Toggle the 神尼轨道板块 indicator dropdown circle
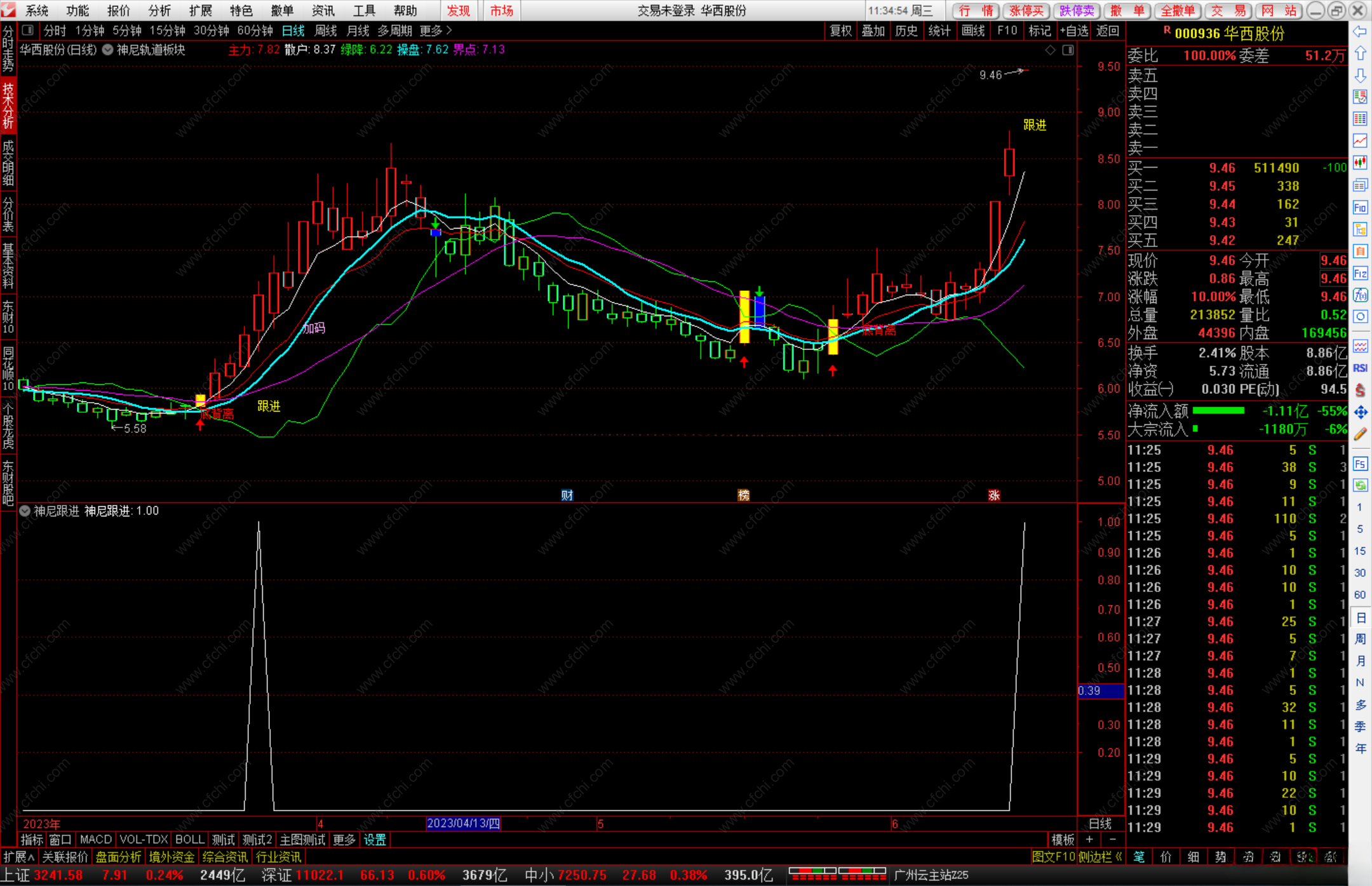 click(x=108, y=50)
